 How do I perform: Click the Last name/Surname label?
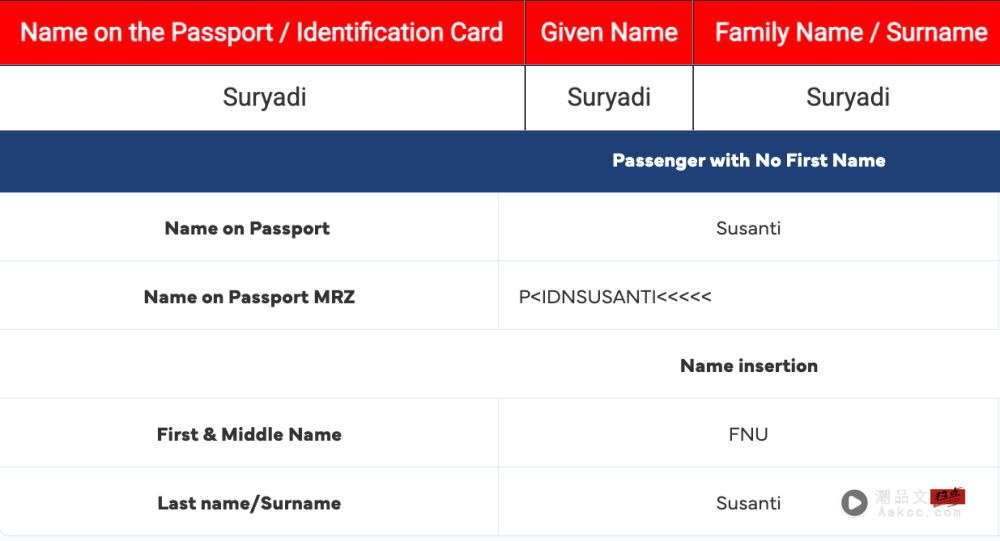[249, 503]
